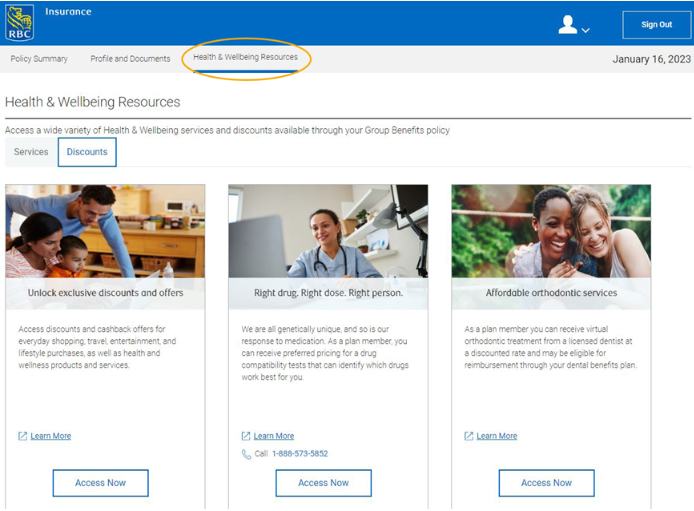Click the user profile avatar icon
This screenshot has height=511, width=694.
point(567,25)
